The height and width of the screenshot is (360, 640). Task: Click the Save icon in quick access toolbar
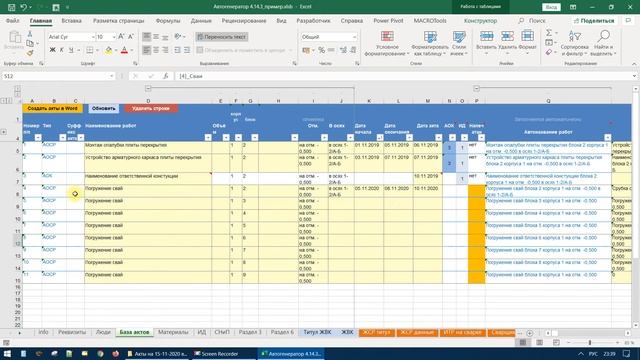coord(11,7)
